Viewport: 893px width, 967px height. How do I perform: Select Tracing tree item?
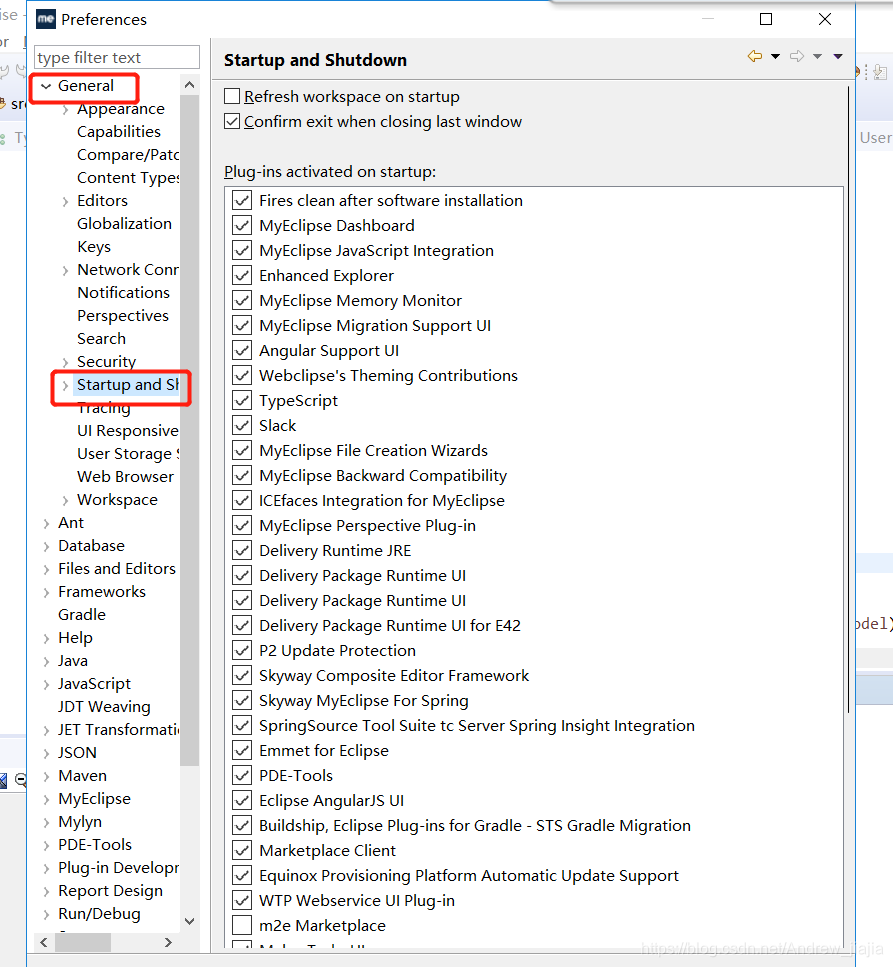104,408
